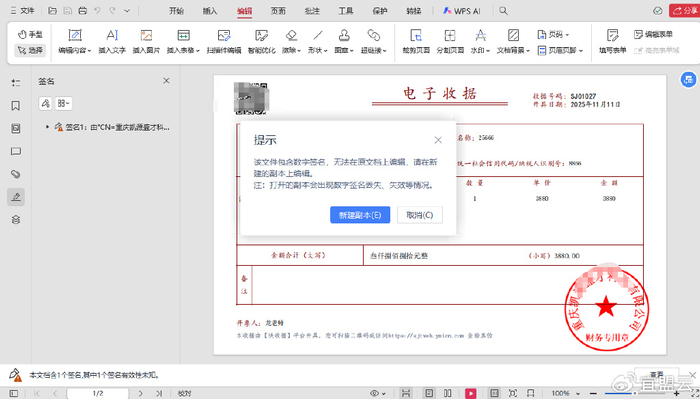Select the Hand (手型) tool
This screenshot has height=399, width=700.
(30, 35)
